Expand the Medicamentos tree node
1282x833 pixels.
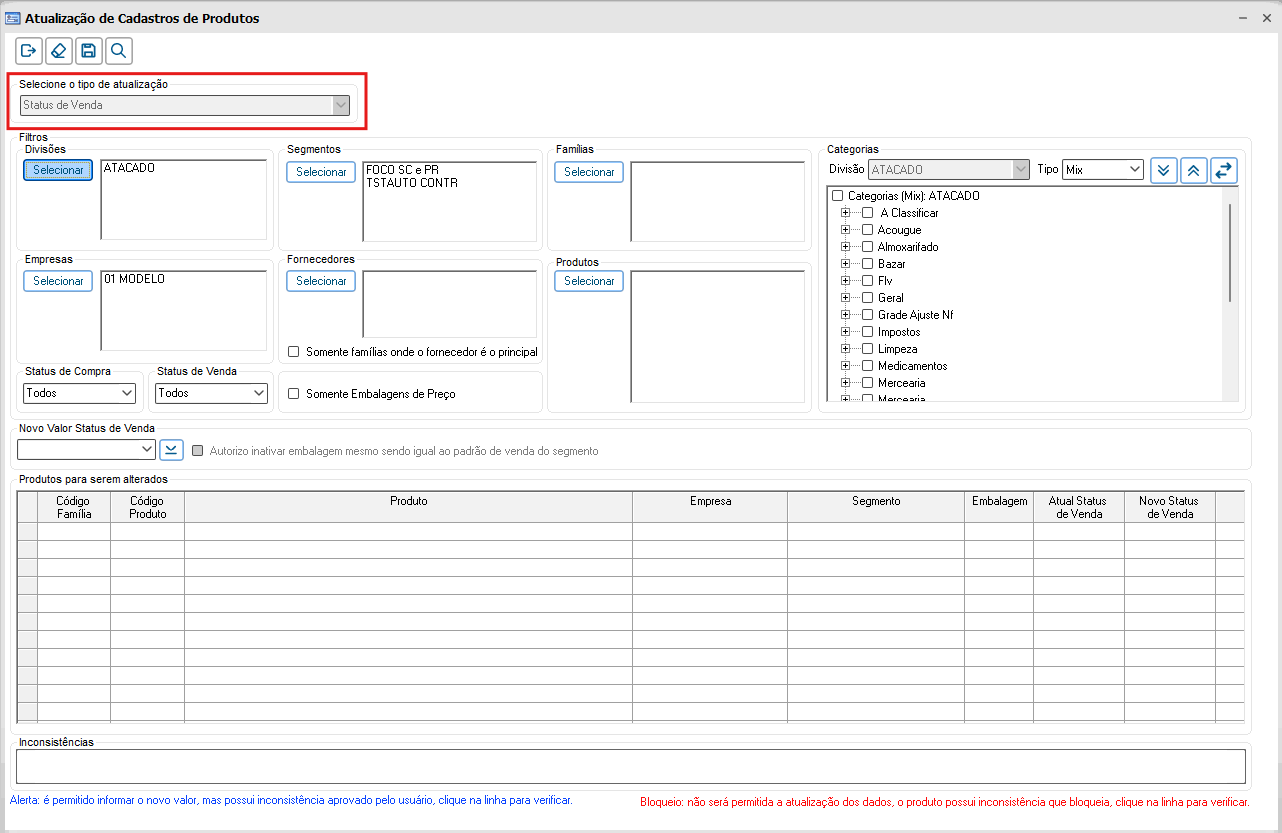pos(846,366)
